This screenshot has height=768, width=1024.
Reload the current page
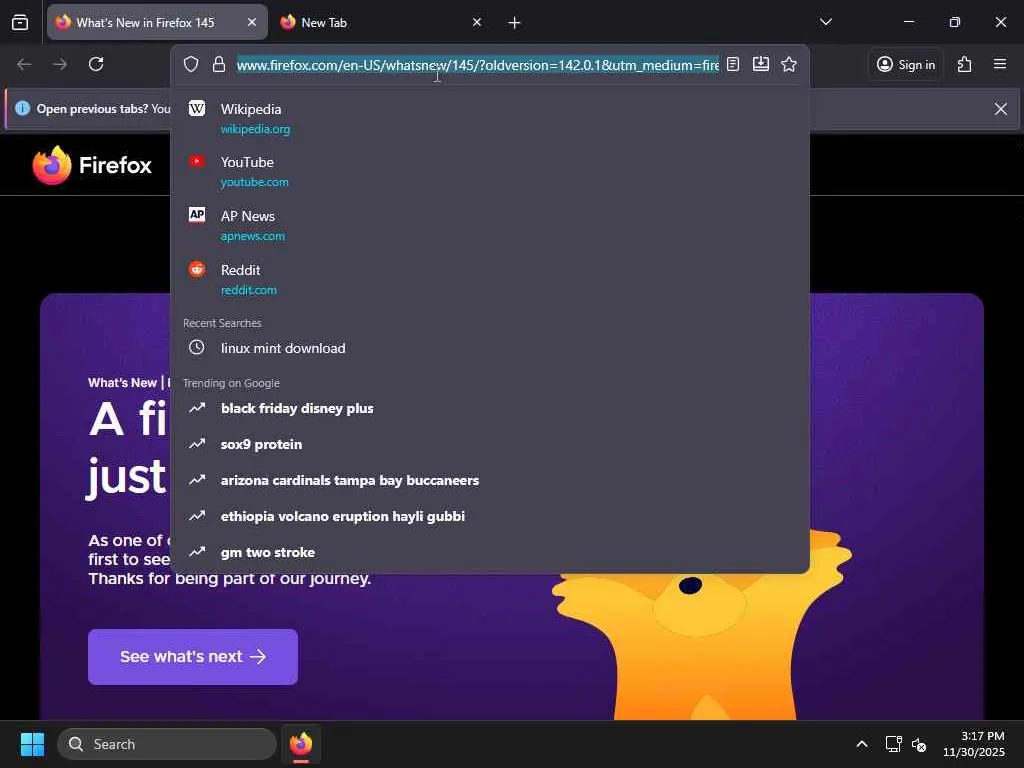tap(96, 64)
